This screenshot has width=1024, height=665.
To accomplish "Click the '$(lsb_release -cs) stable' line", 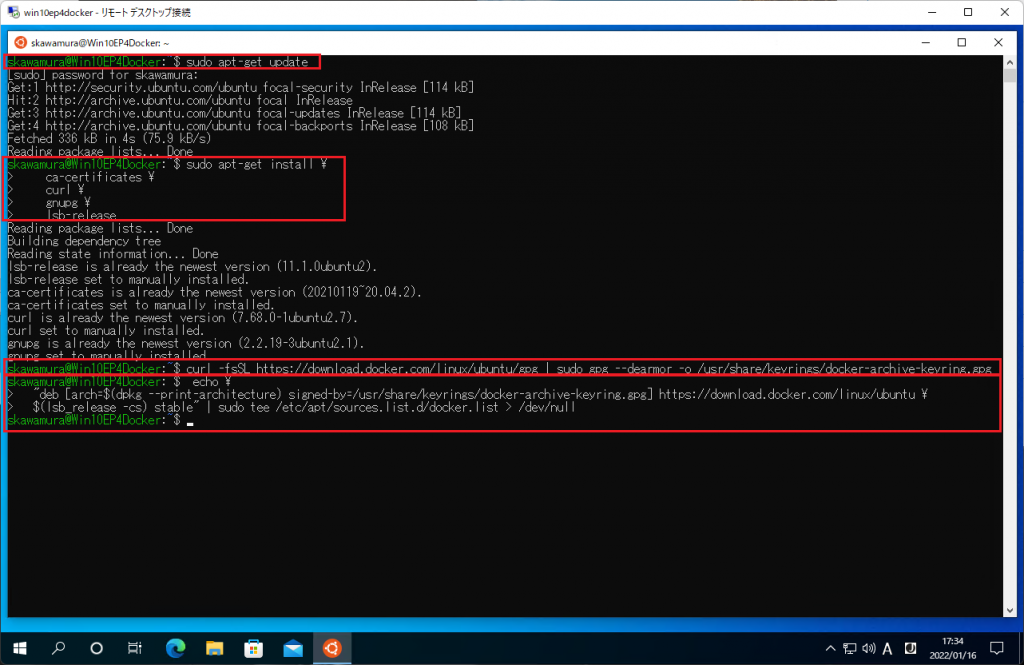I will click(x=304, y=408).
